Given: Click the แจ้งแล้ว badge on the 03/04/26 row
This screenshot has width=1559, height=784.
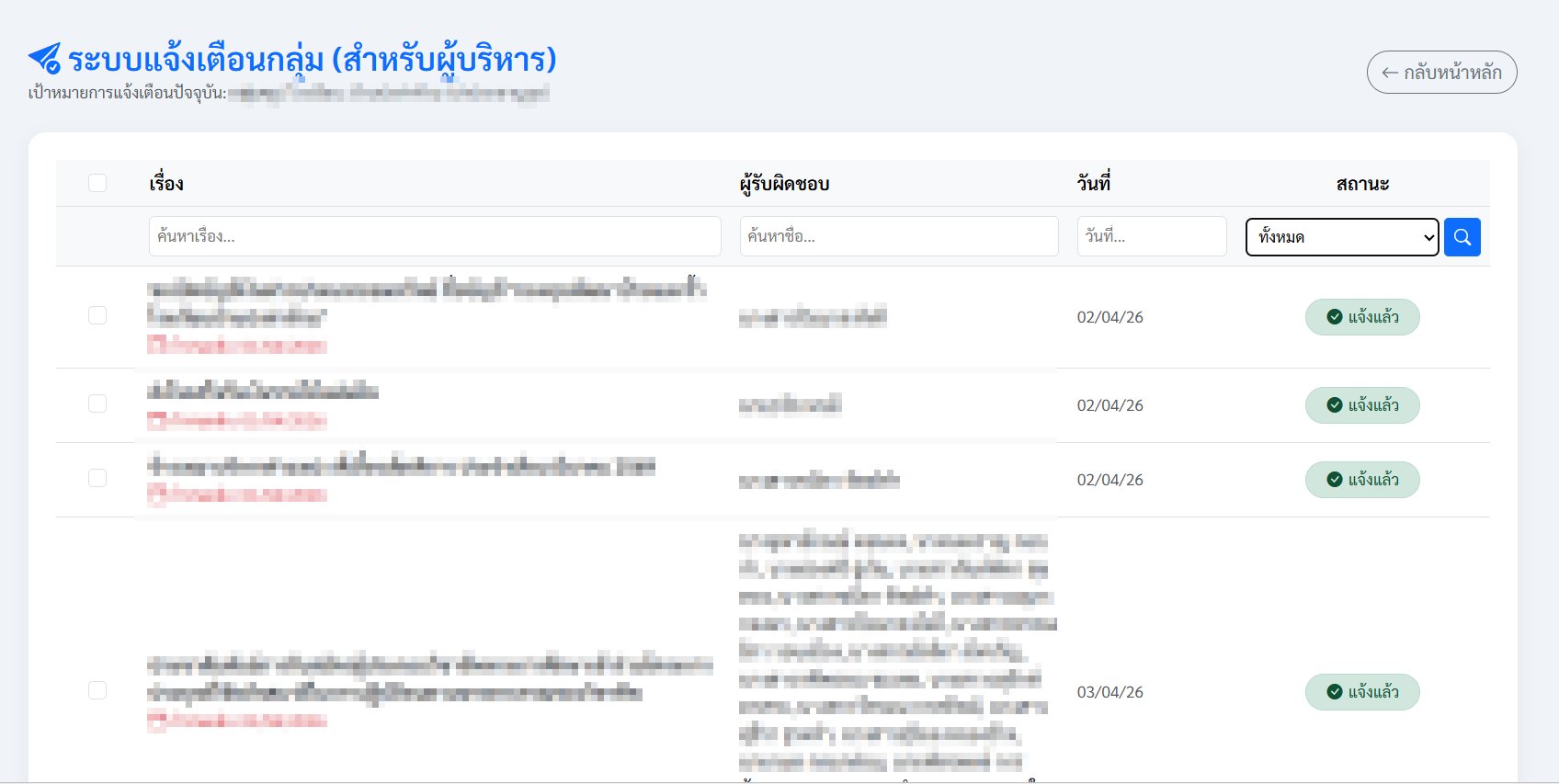Looking at the screenshot, I should click(1361, 692).
